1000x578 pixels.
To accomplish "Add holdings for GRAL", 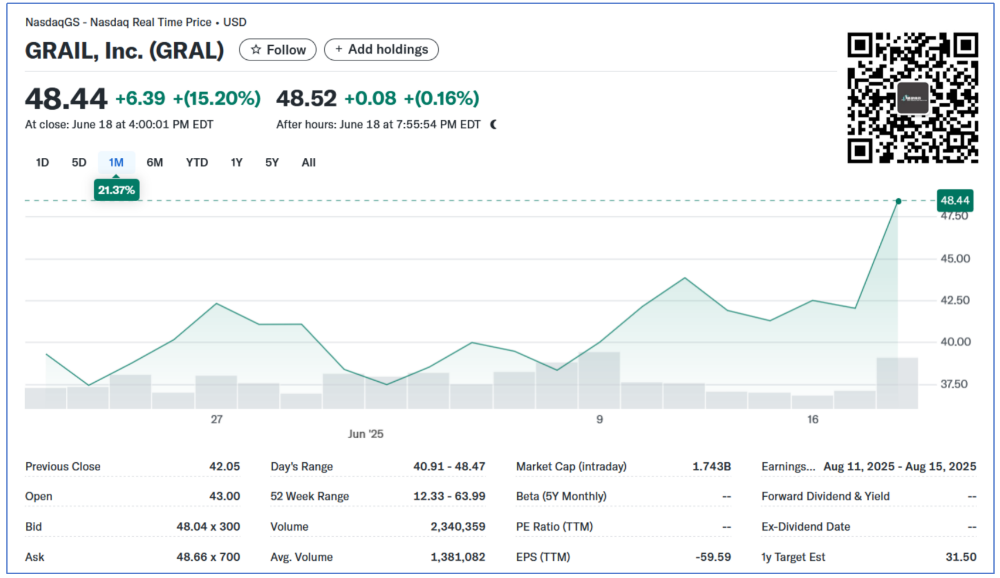I will [381, 50].
